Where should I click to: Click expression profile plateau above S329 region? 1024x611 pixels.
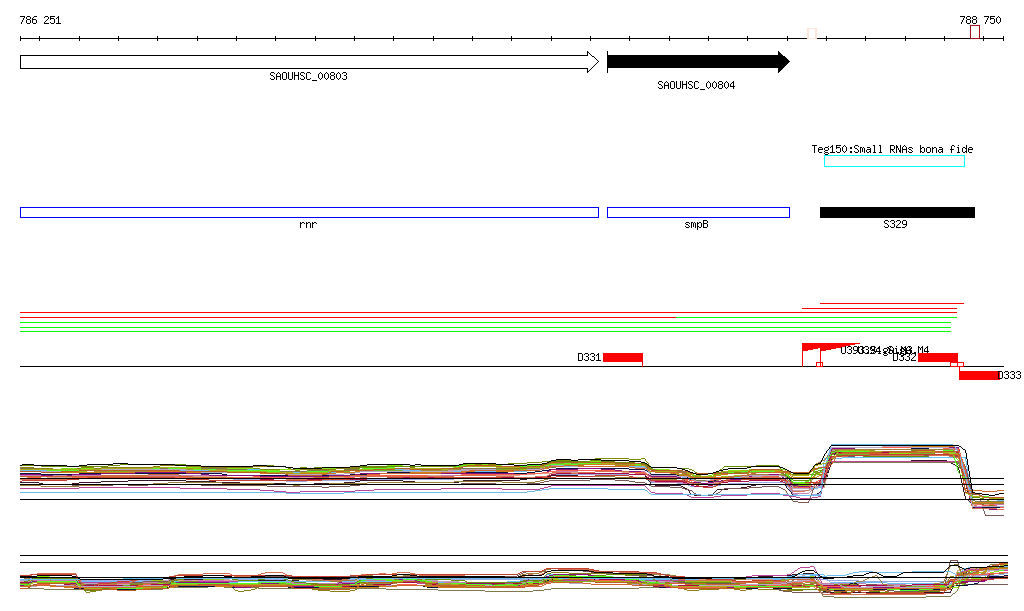[x=890, y=450]
